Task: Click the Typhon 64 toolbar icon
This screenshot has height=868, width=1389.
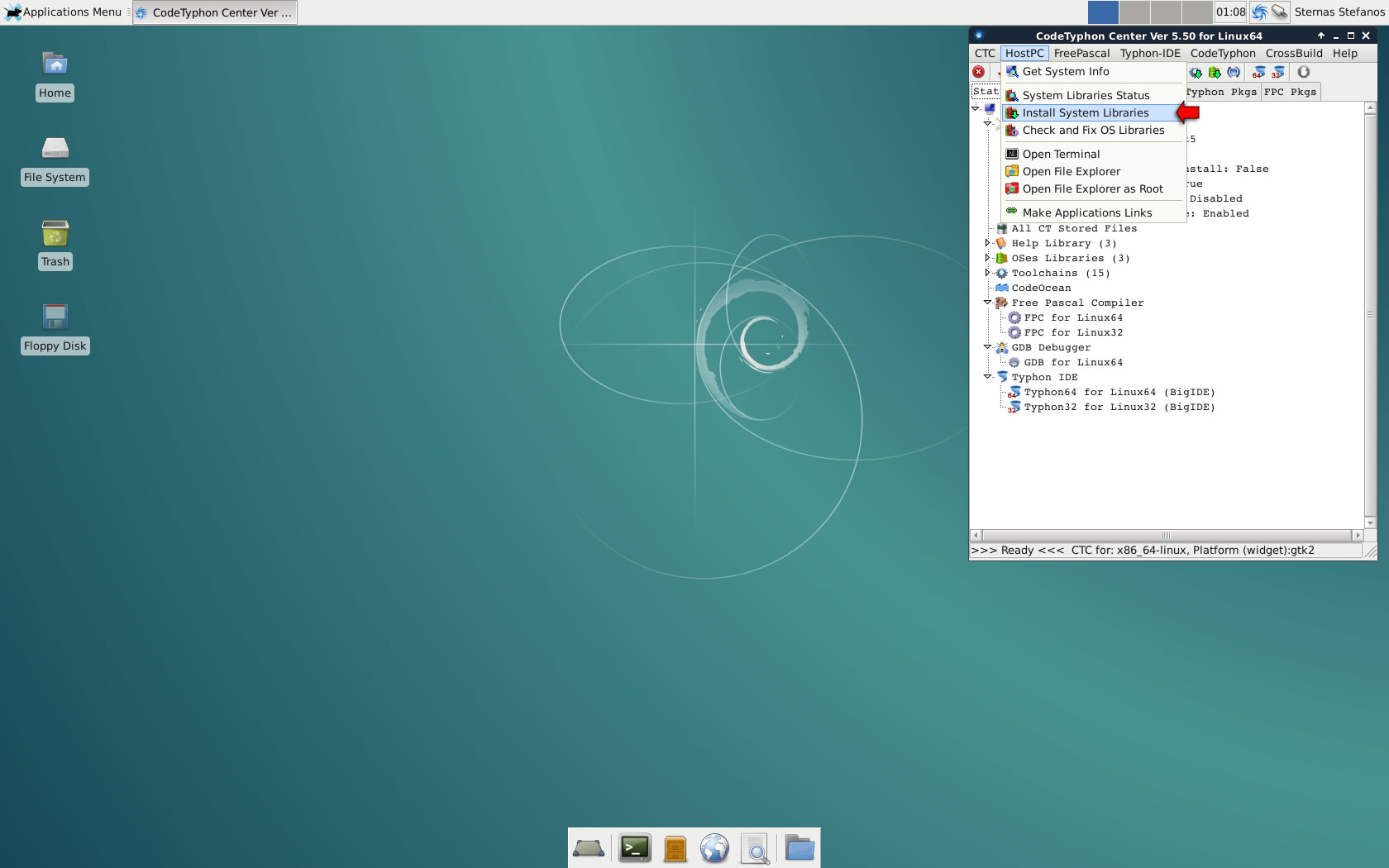Action: click(x=1258, y=72)
